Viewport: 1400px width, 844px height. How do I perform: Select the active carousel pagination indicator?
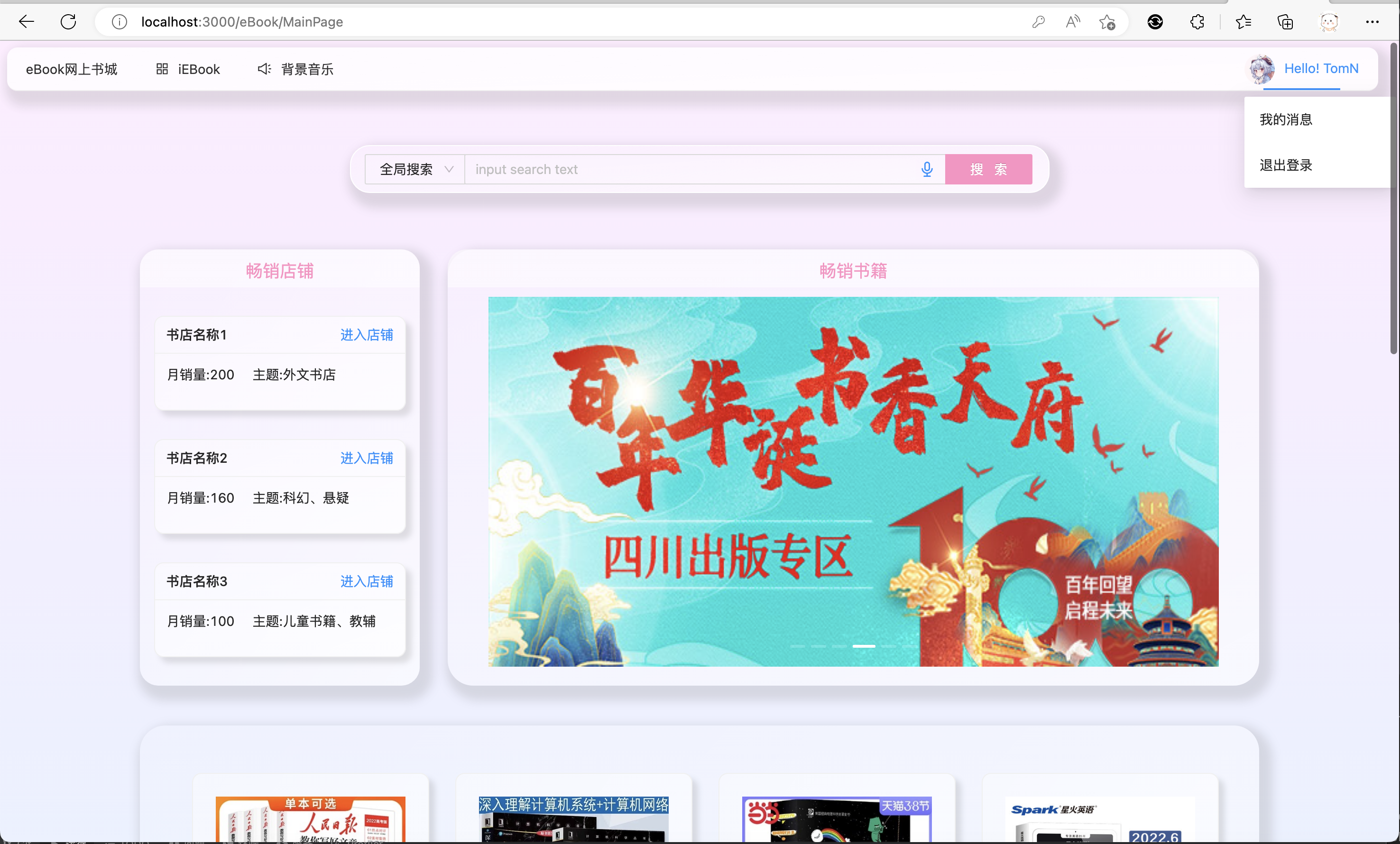pyautogui.click(x=864, y=647)
